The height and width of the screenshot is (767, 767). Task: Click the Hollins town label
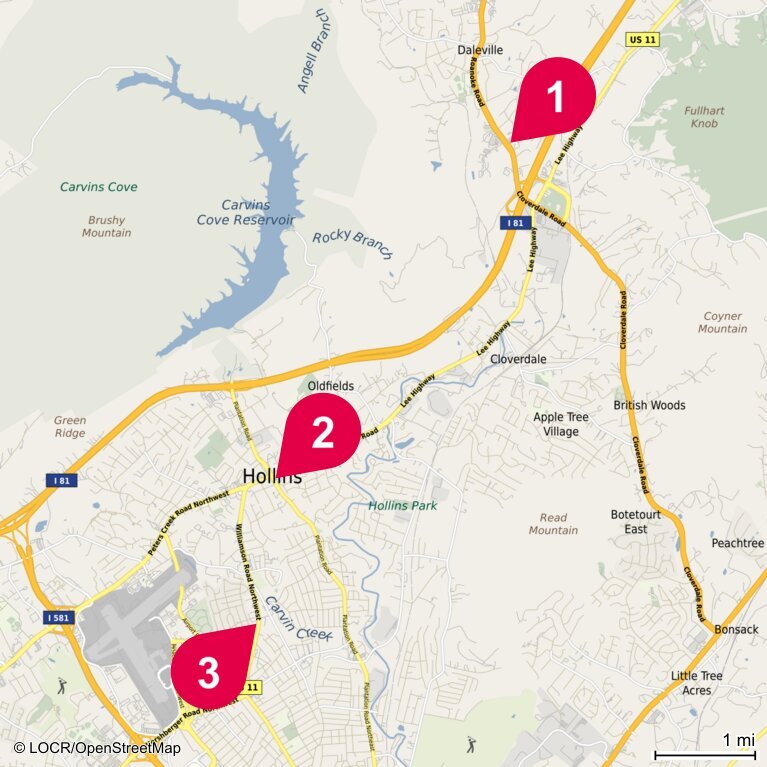[272, 476]
